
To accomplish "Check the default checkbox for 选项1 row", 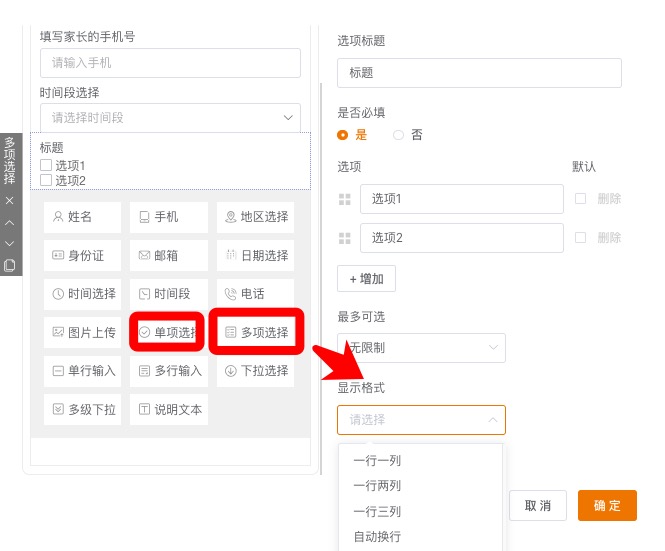I will pos(581,199).
